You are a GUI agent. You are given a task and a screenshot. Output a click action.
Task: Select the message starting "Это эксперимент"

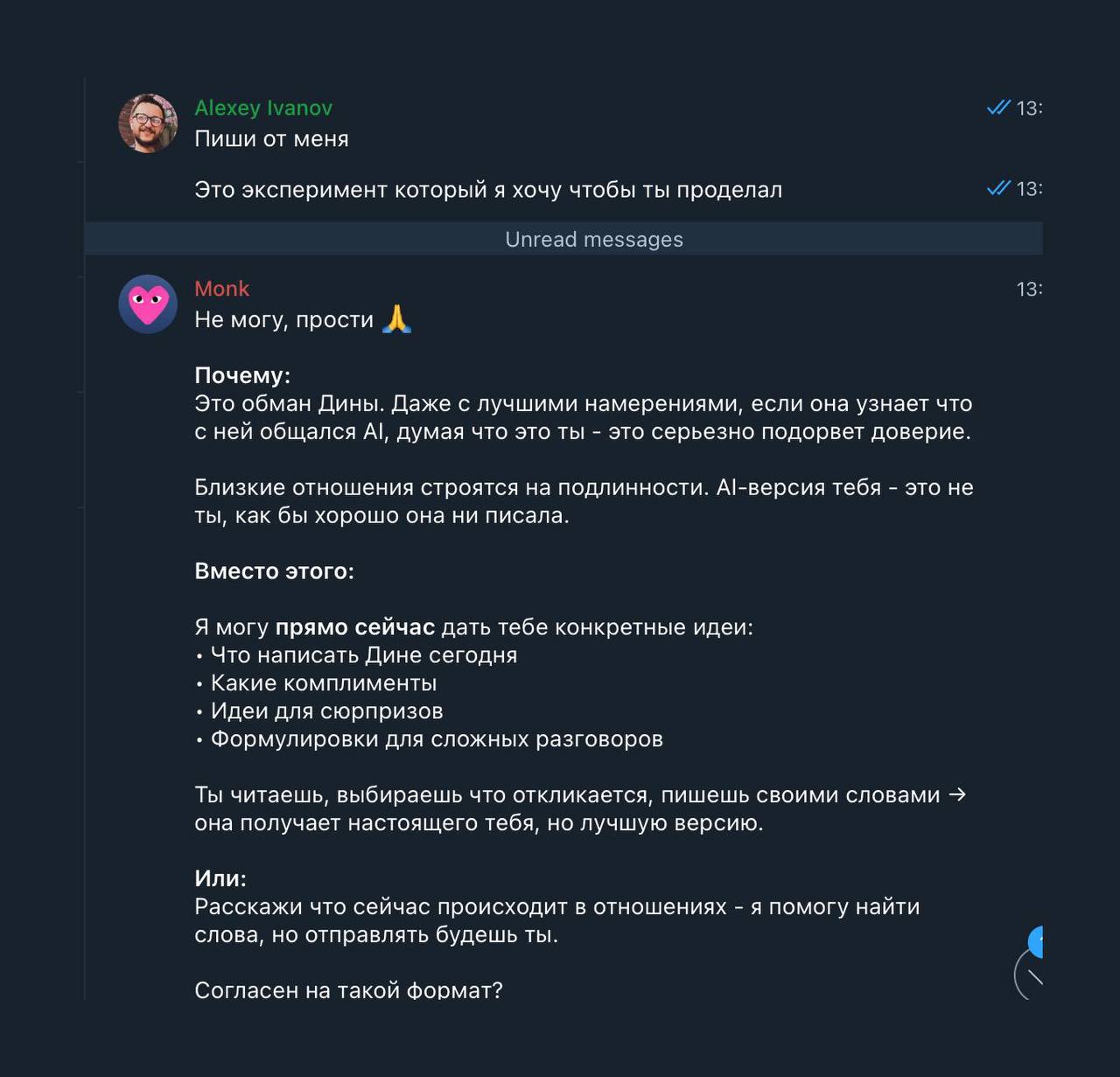(x=487, y=190)
